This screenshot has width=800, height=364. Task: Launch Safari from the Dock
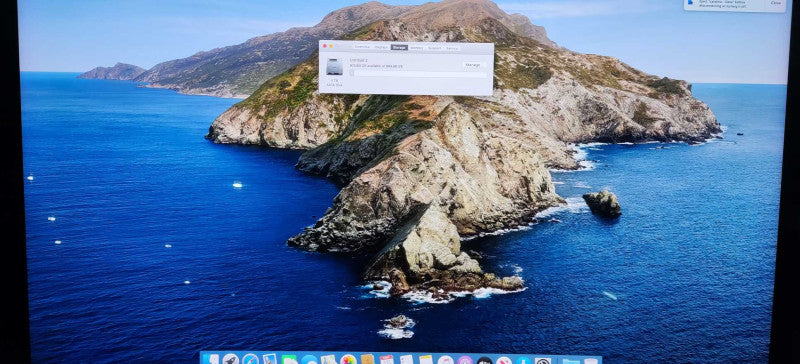[x=251, y=359]
